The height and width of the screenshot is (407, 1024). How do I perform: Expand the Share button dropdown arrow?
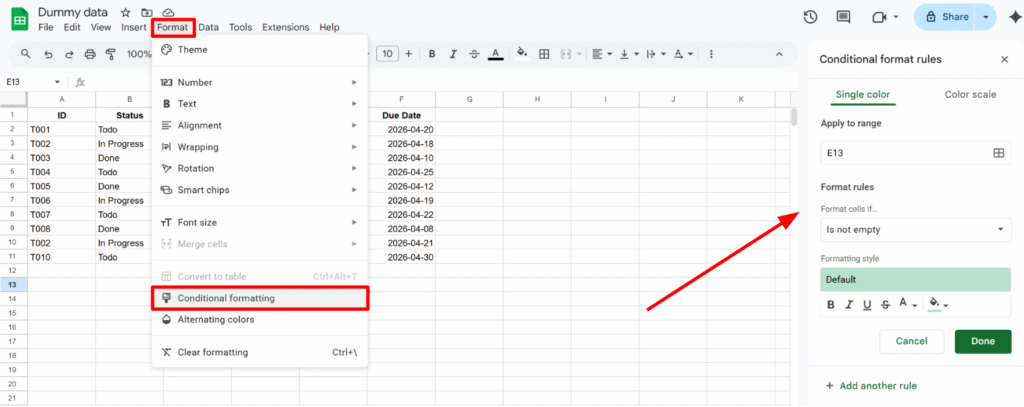tap(988, 17)
